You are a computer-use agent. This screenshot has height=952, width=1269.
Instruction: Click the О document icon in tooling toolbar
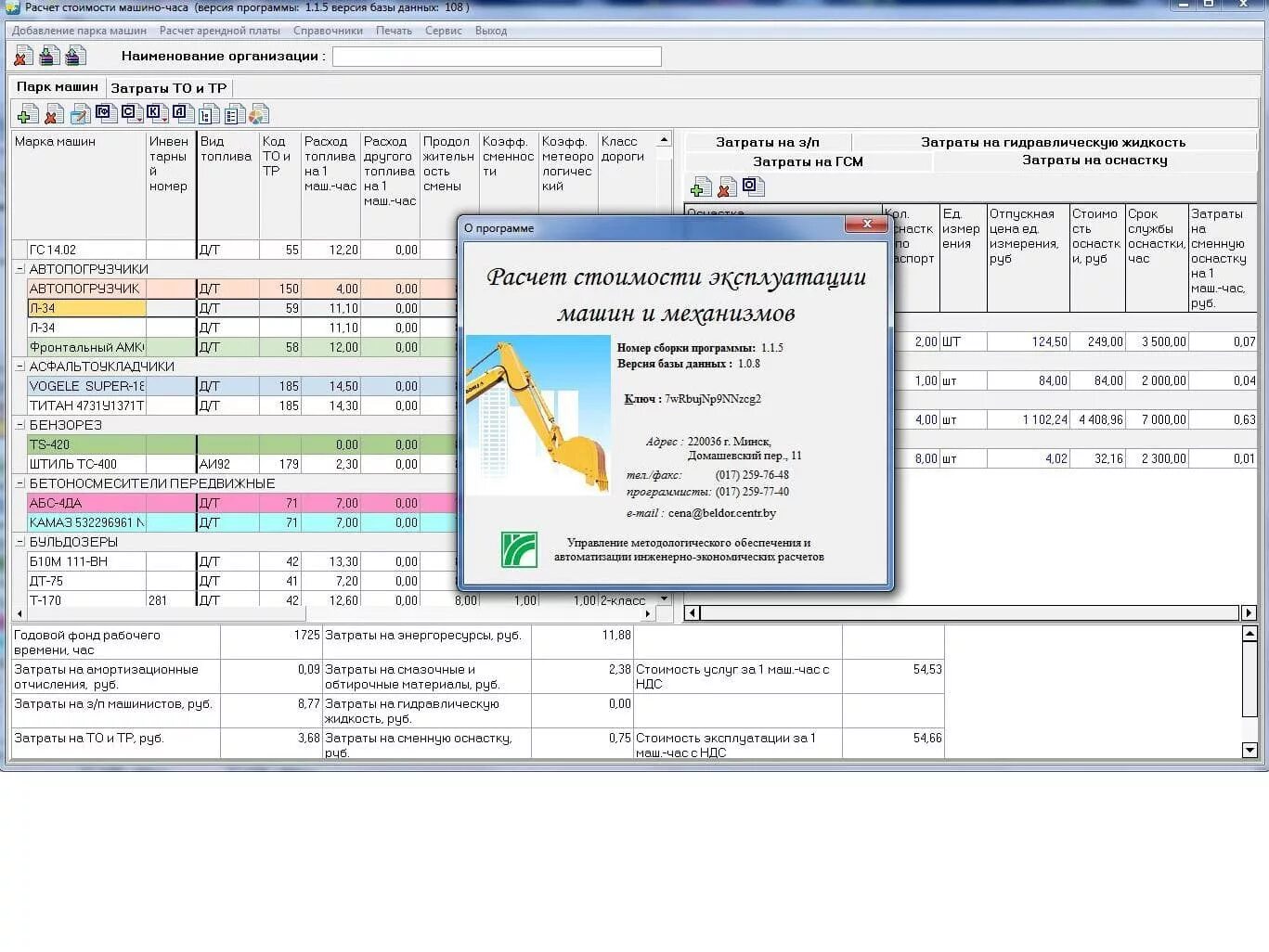[754, 187]
